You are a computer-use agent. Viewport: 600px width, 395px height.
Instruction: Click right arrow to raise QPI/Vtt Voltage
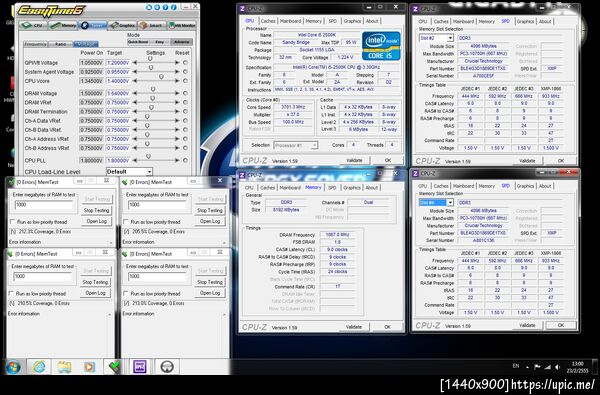point(177,62)
